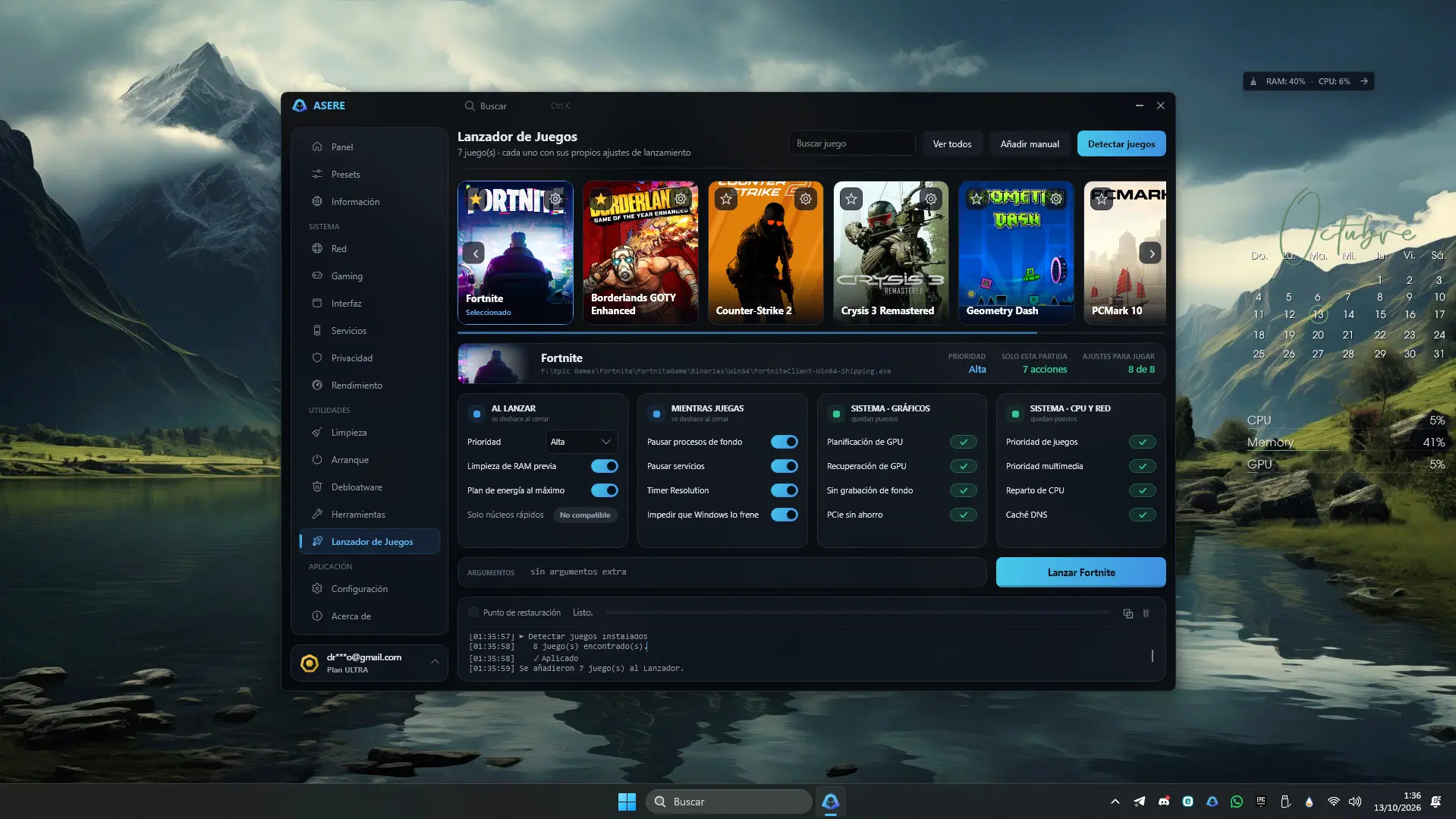
Task: Click the Geometry Dash star icon
Action: tap(976, 199)
